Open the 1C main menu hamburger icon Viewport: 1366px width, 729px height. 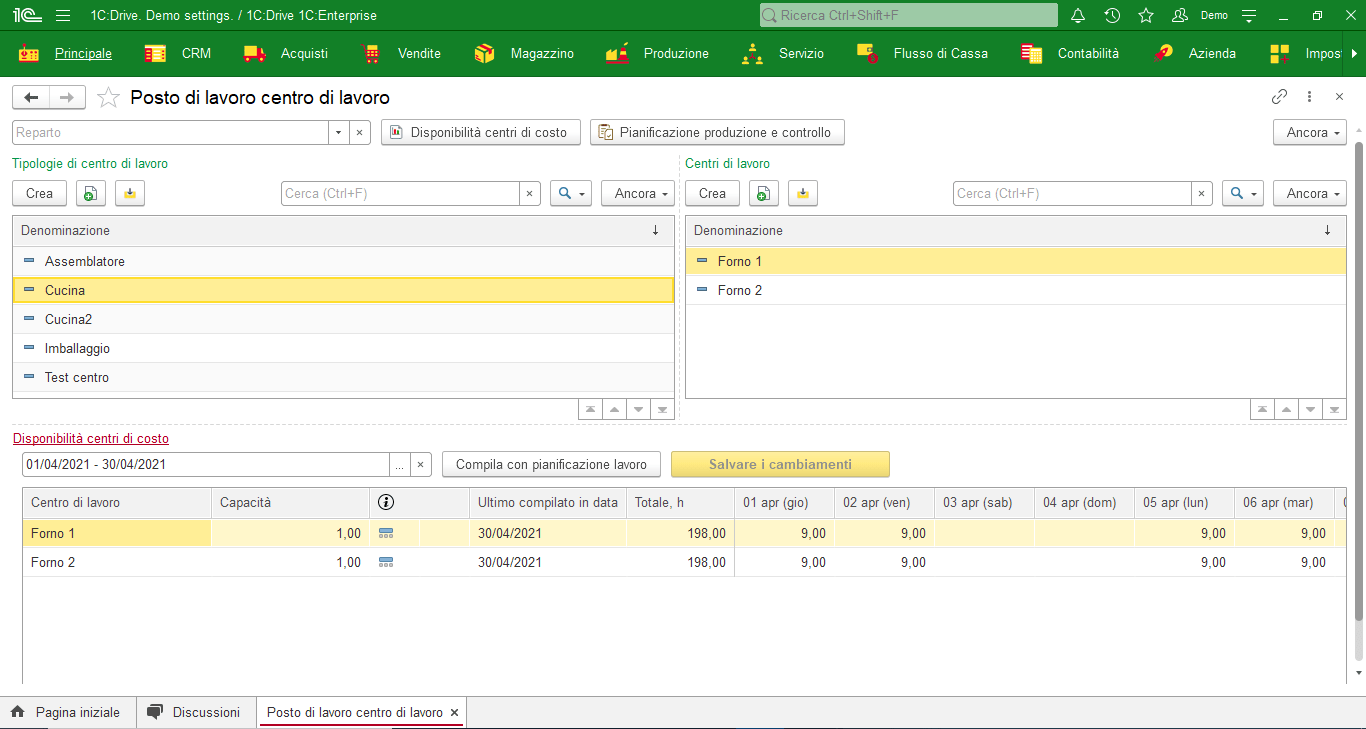click(x=63, y=15)
